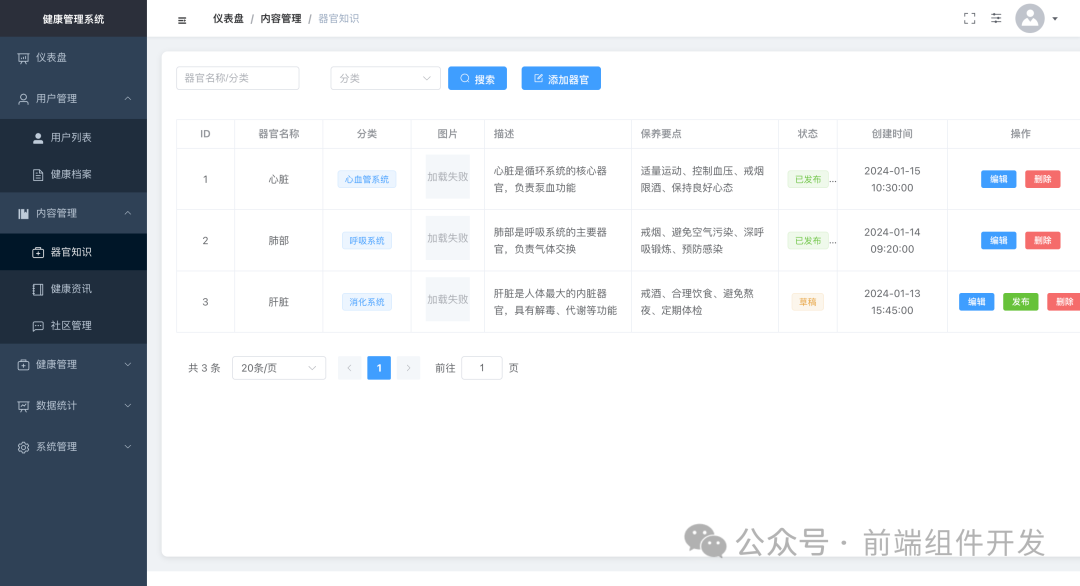Click the 搜索 search button
1080x586 pixels.
[x=477, y=77]
